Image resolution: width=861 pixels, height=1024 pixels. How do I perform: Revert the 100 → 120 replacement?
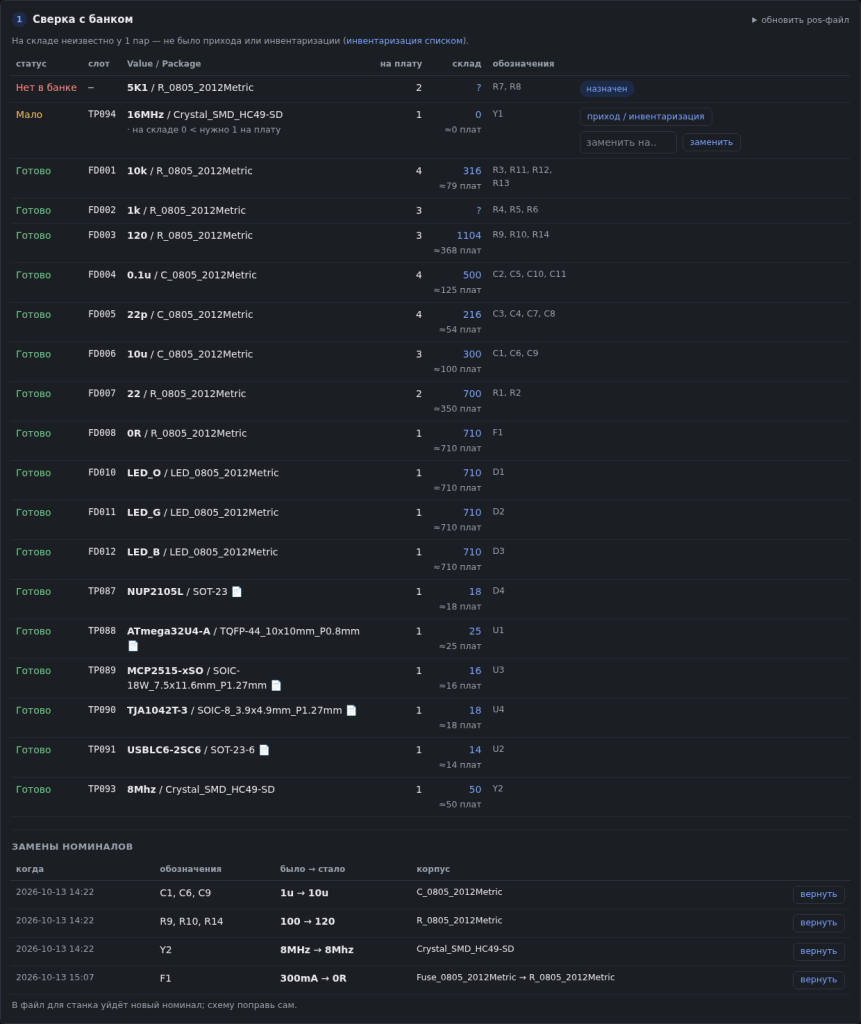click(819, 923)
